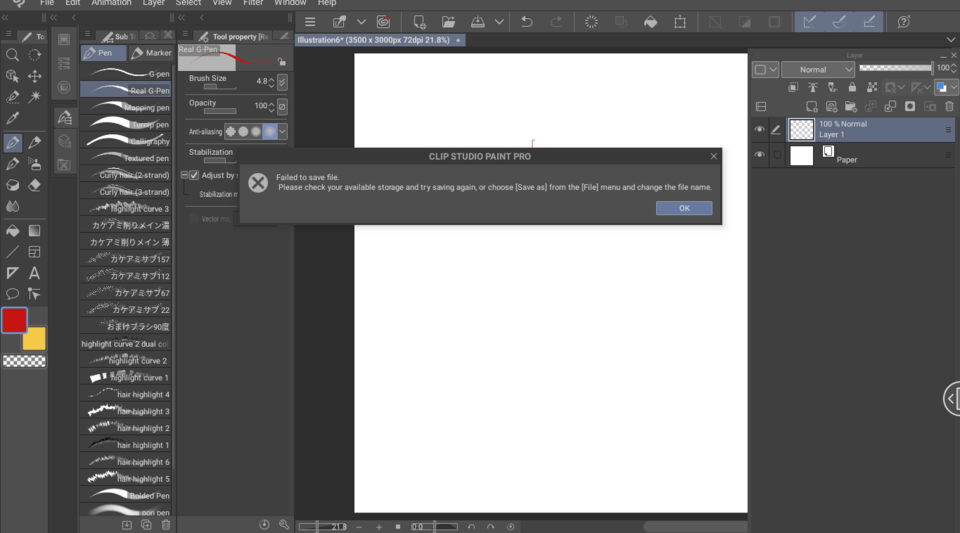
Task: Select the Zoom magnifier tool
Action: (12, 55)
